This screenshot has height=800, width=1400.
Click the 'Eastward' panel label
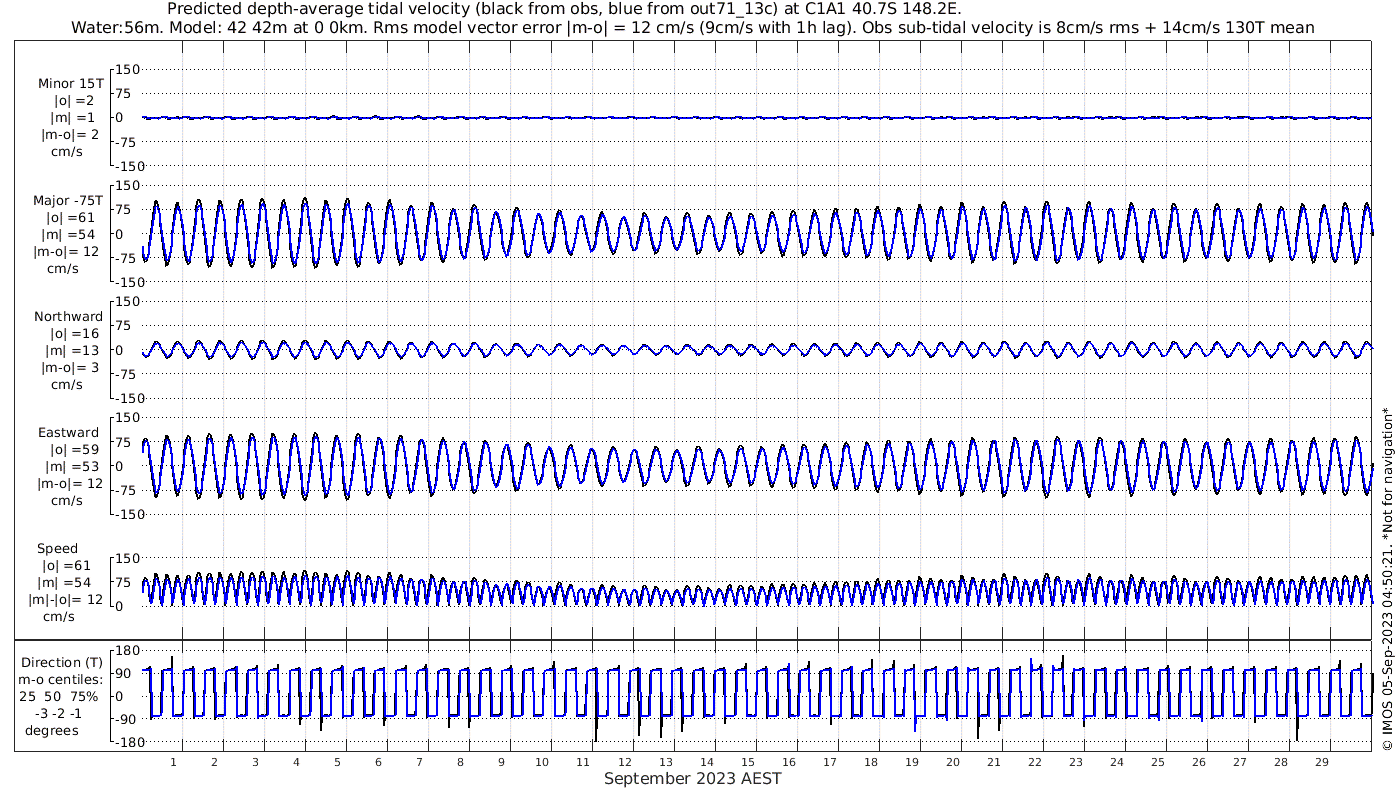point(69,432)
